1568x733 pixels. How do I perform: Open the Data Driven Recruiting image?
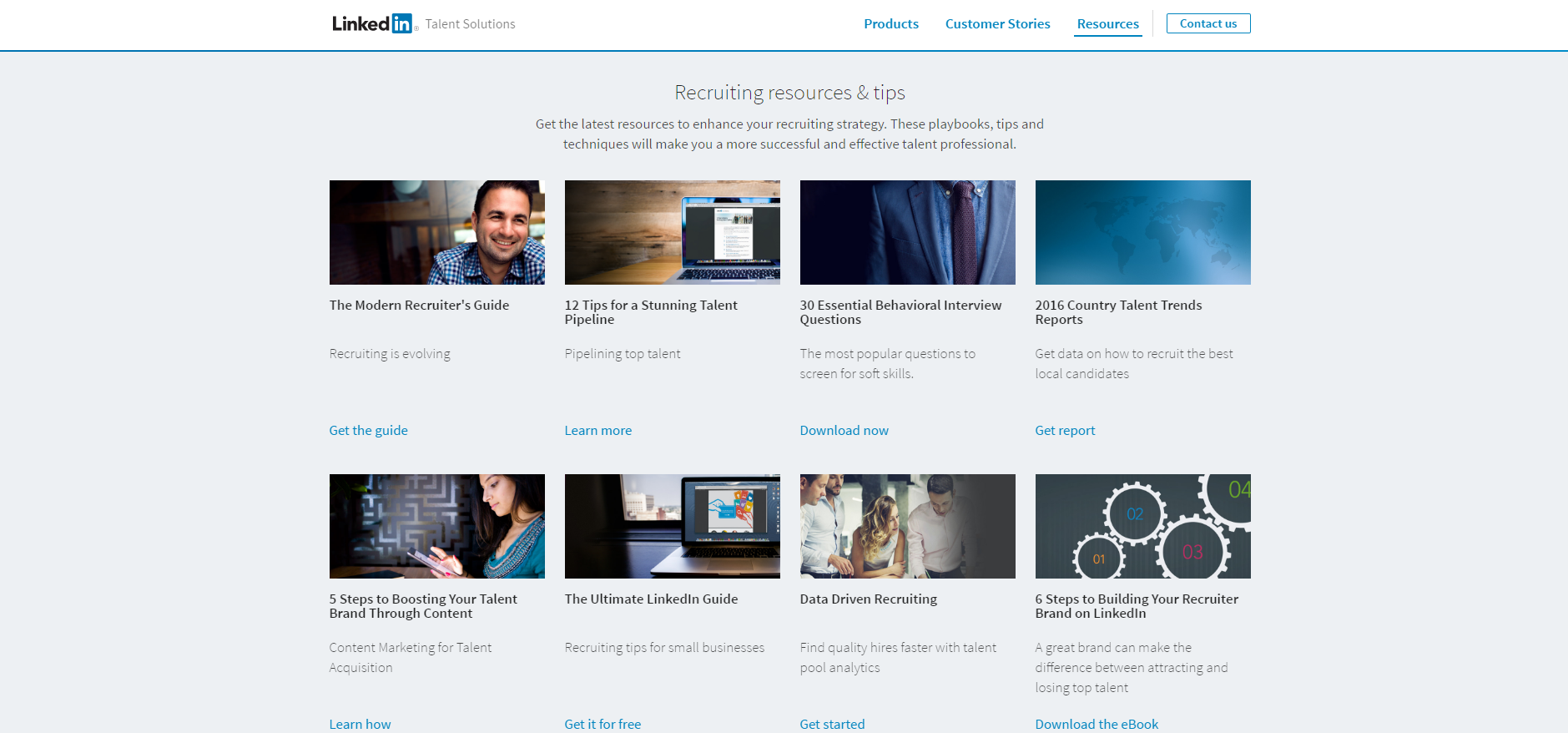908,526
